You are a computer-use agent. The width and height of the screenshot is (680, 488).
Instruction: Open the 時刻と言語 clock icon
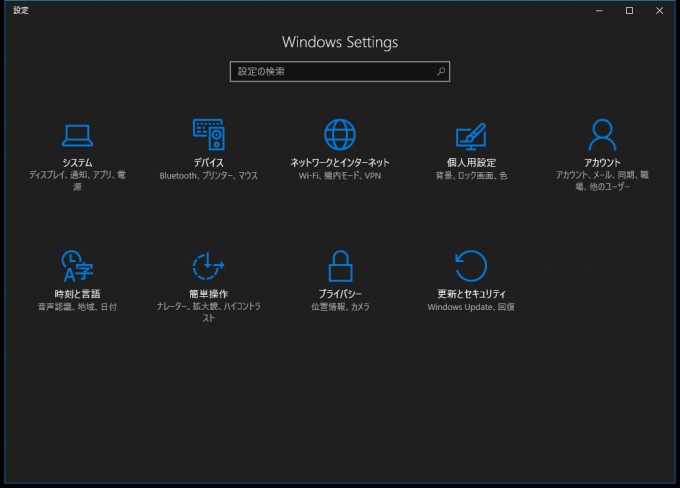click(77, 266)
